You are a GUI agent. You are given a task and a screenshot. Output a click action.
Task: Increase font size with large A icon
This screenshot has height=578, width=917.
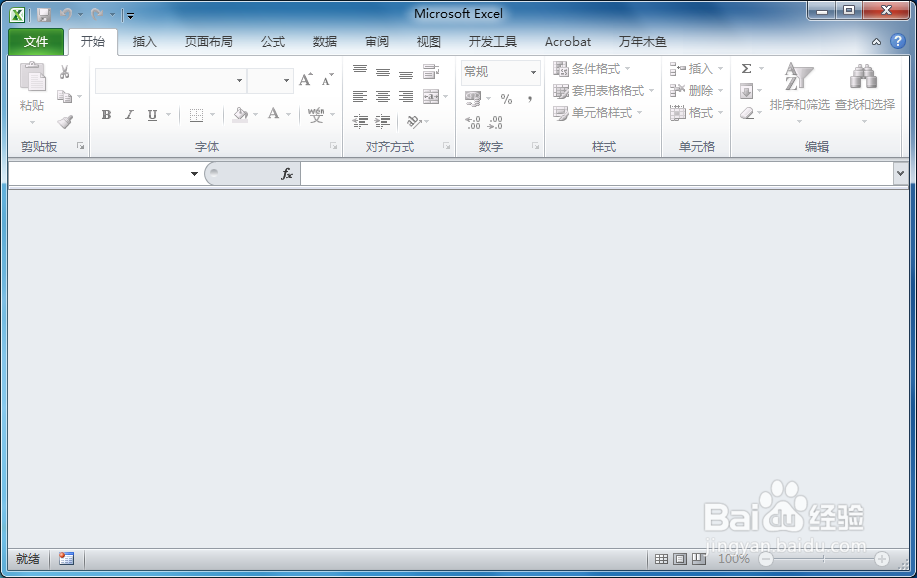click(x=305, y=80)
